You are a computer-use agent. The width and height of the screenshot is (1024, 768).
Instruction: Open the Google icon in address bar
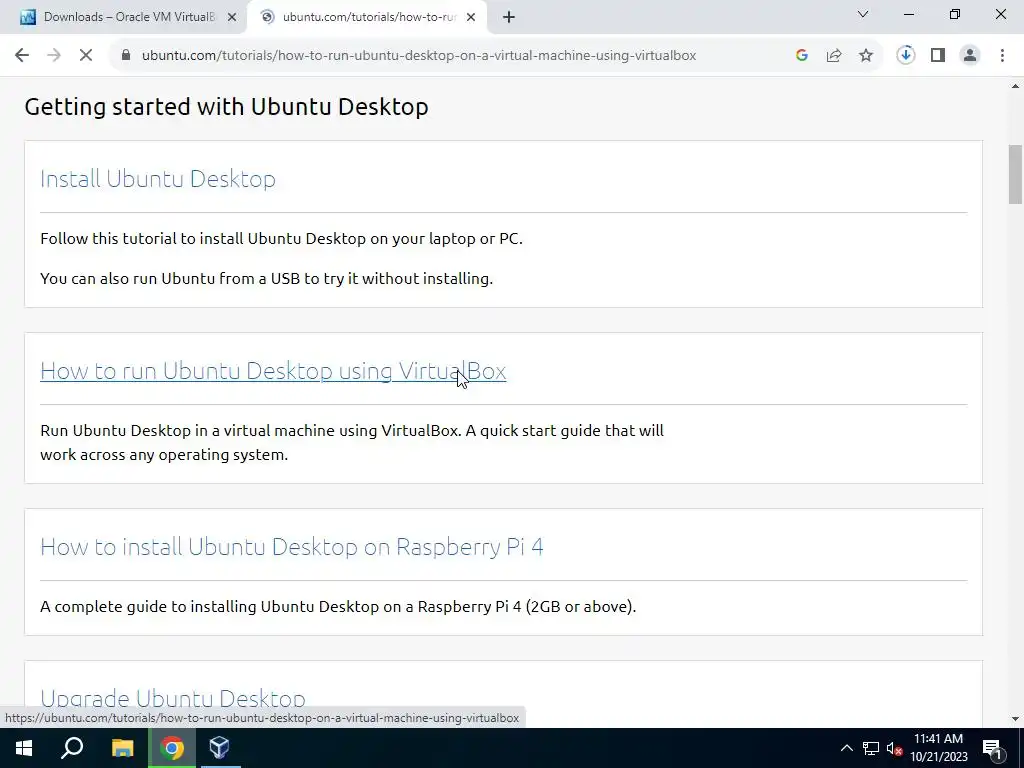click(x=802, y=56)
